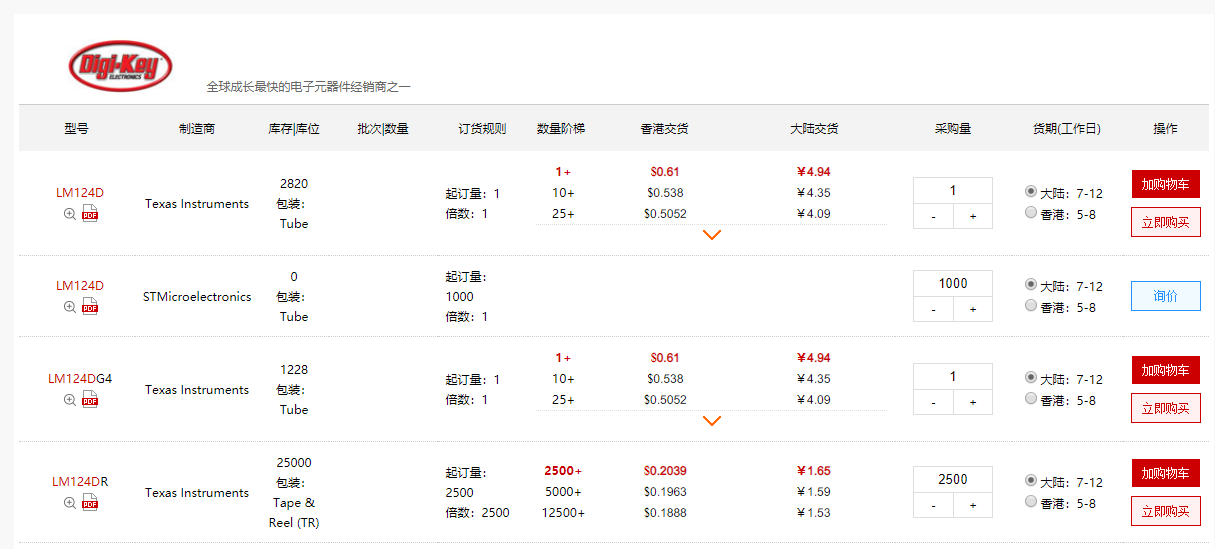The width and height of the screenshot is (1215, 549).
Task: Select 香港 5-8 delivery for first LM124D
Action: pyautogui.click(x=1031, y=212)
